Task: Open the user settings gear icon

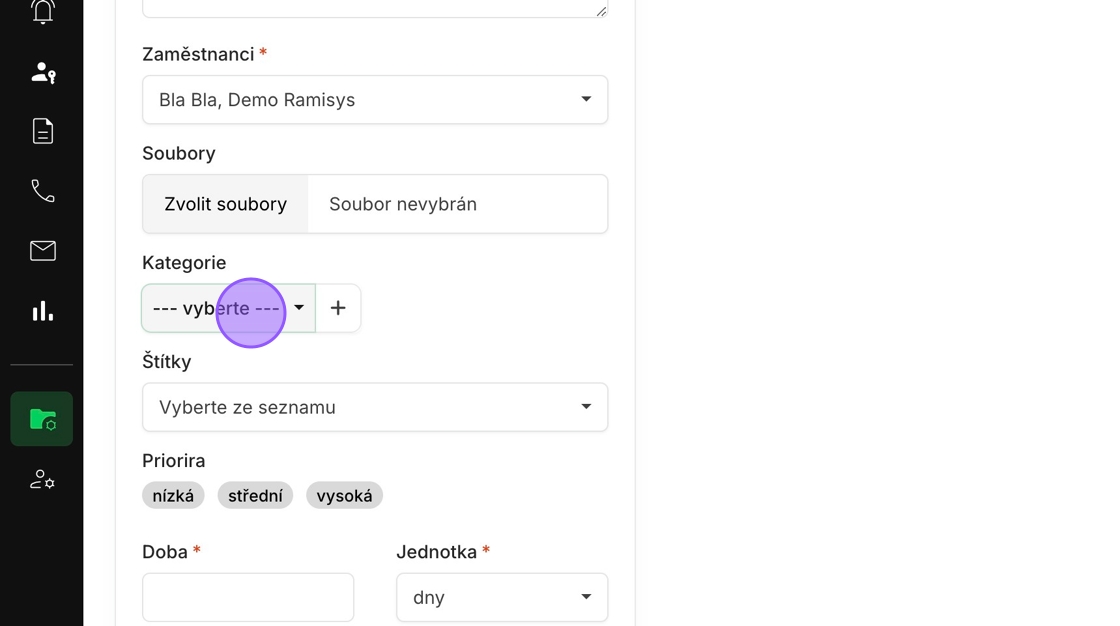Action: [x=42, y=479]
